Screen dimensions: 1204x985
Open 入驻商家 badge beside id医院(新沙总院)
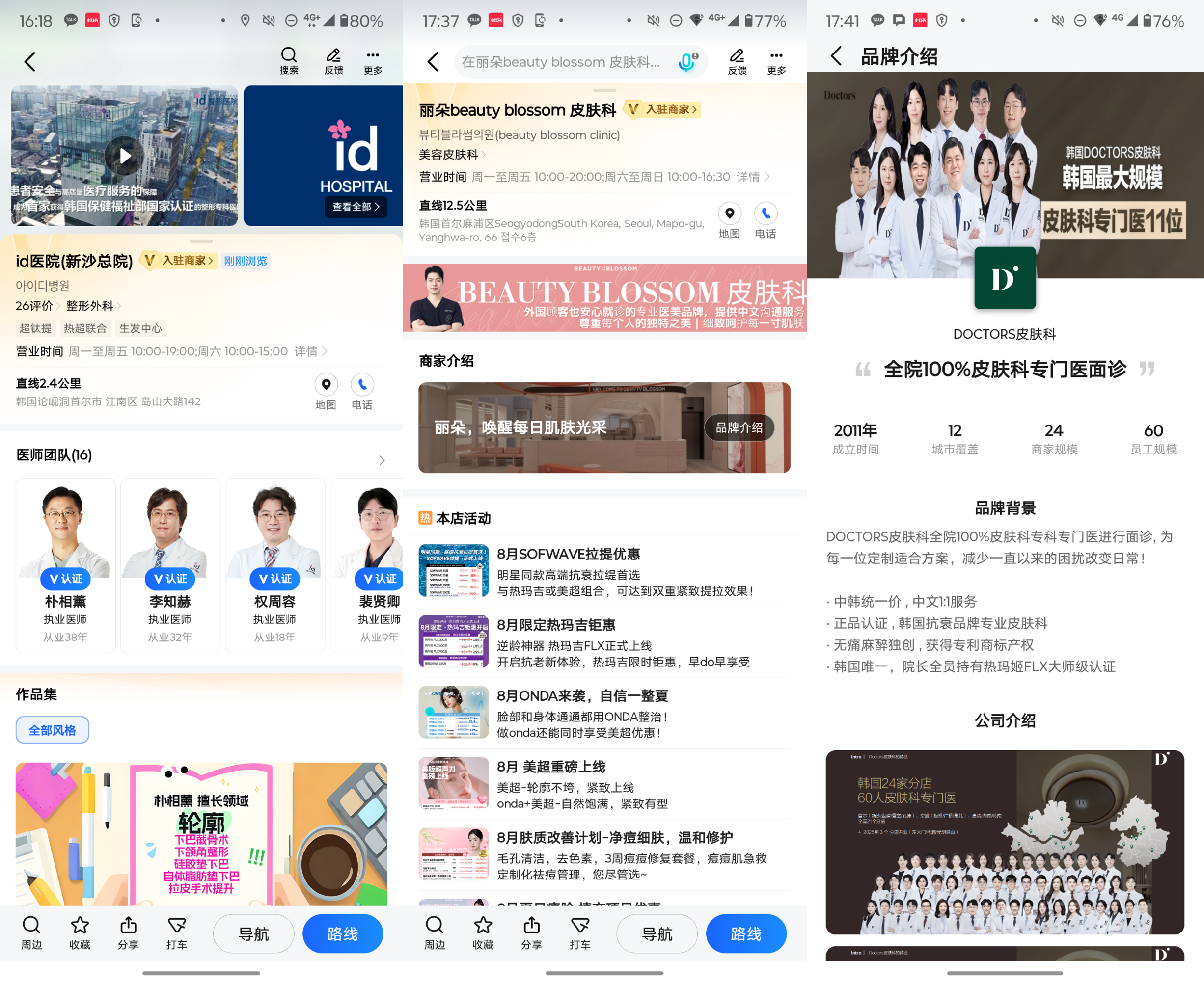[179, 261]
